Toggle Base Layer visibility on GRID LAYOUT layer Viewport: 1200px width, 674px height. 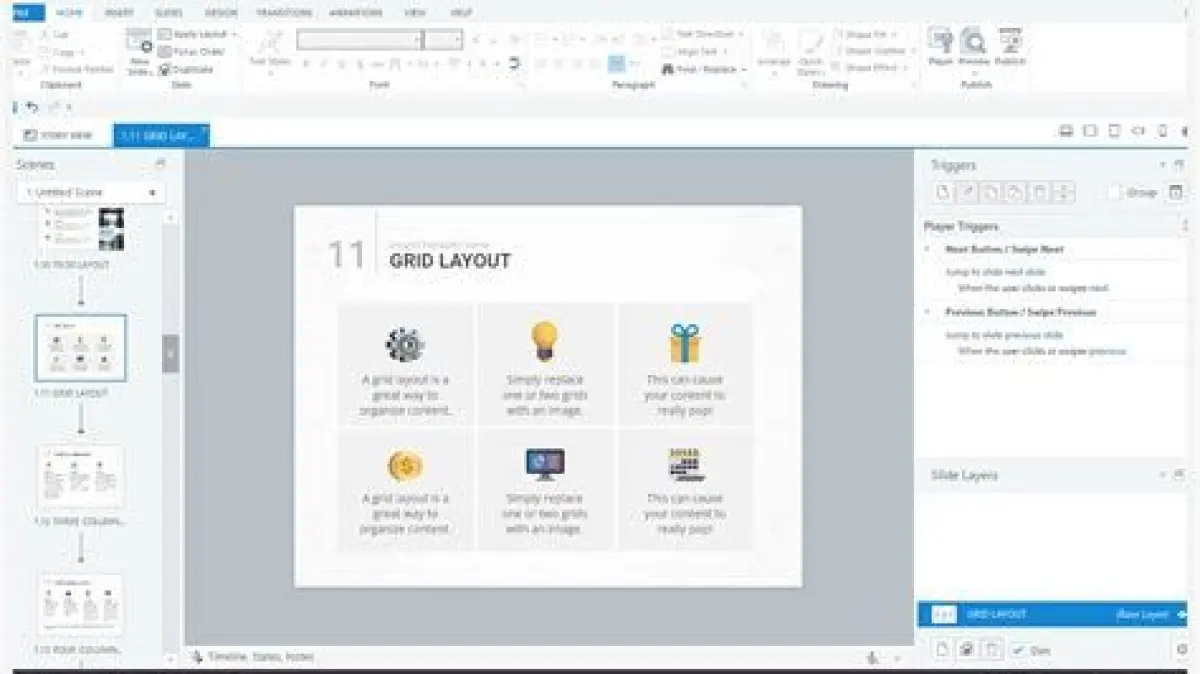coord(1183,614)
